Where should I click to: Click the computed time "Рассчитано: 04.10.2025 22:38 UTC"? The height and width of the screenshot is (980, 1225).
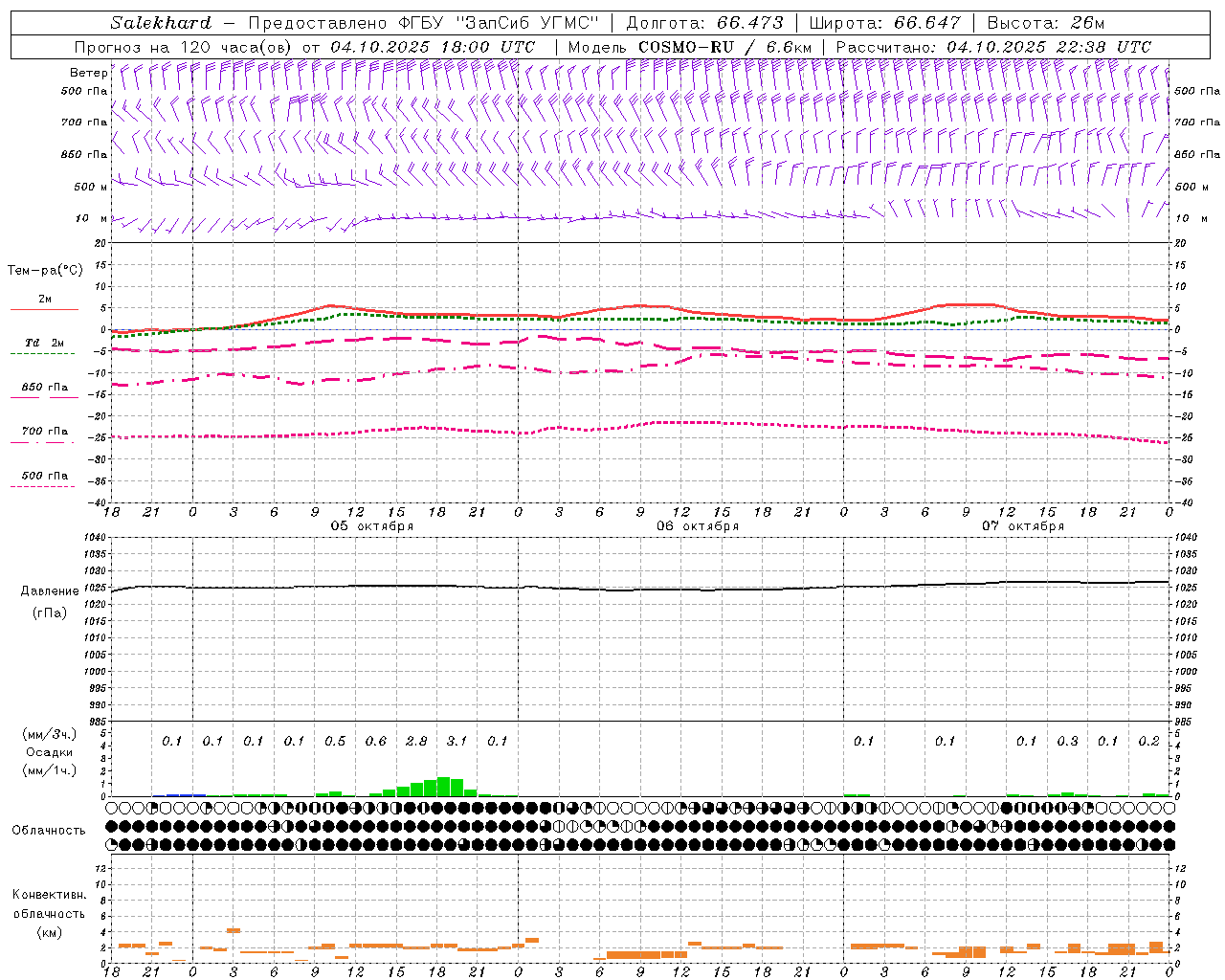coord(993,47)
